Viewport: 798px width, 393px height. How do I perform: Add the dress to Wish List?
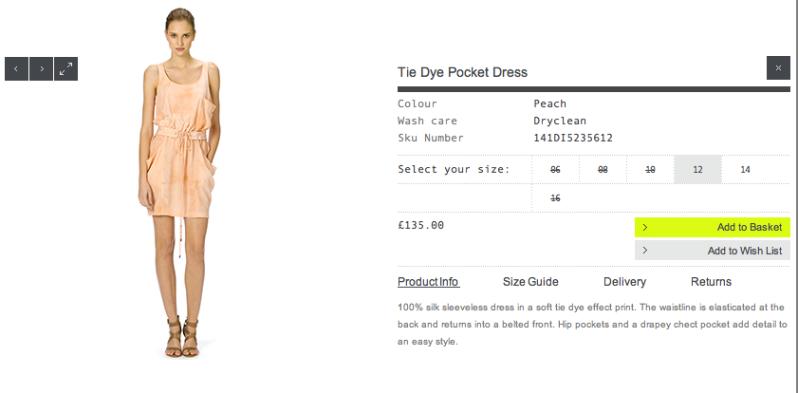tap(712, 250)
